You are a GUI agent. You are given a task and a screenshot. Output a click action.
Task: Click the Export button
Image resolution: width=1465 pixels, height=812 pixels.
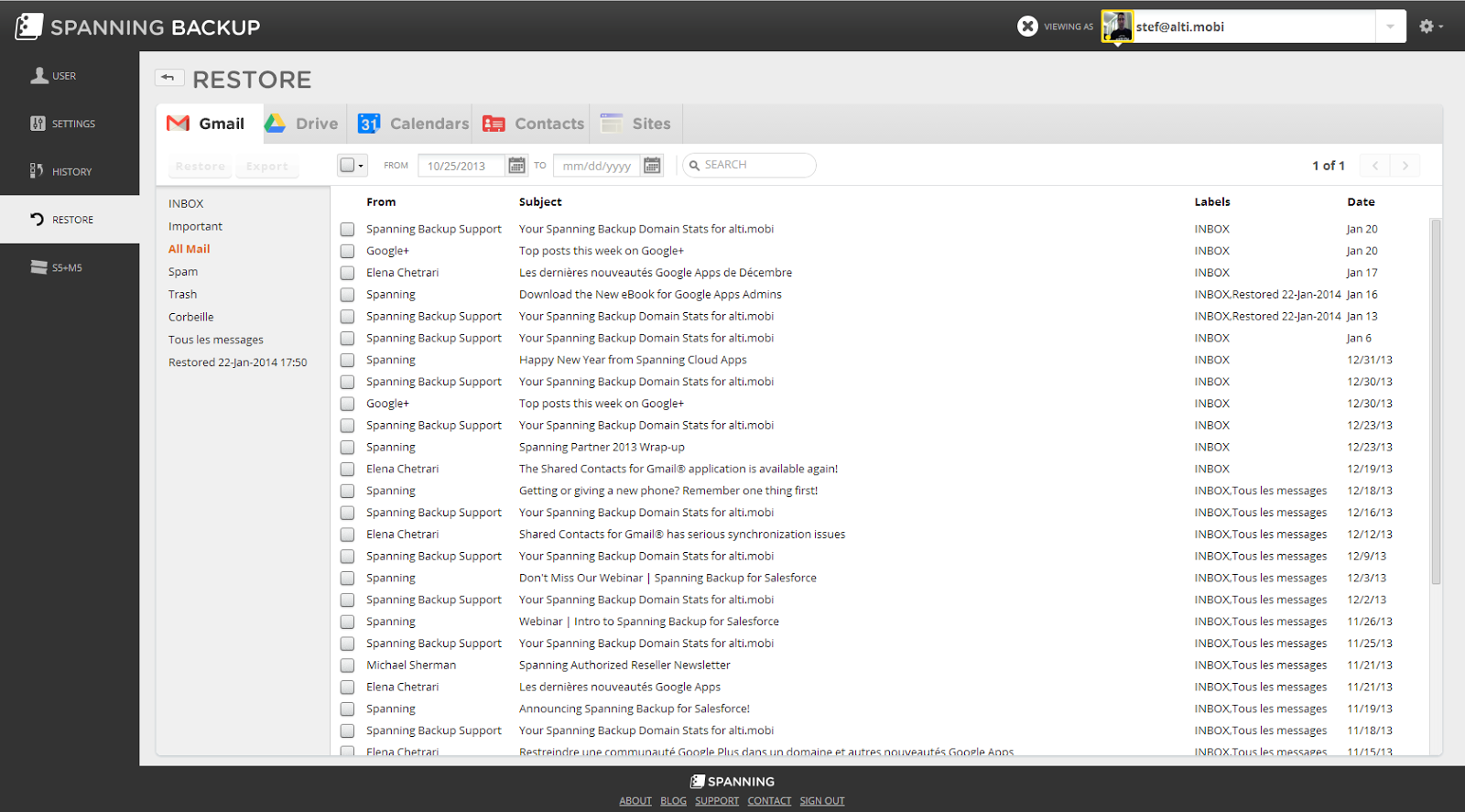pyautogui.click(x=266, y=167)
